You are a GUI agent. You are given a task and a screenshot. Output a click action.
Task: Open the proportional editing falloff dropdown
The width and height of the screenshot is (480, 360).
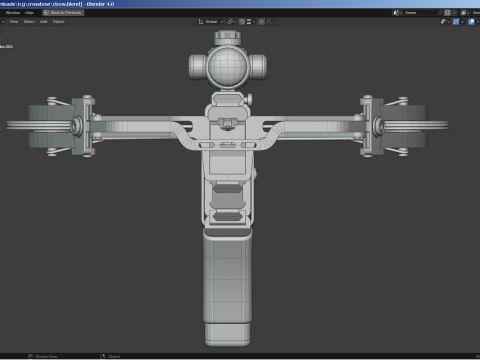[x=270, y=22]
